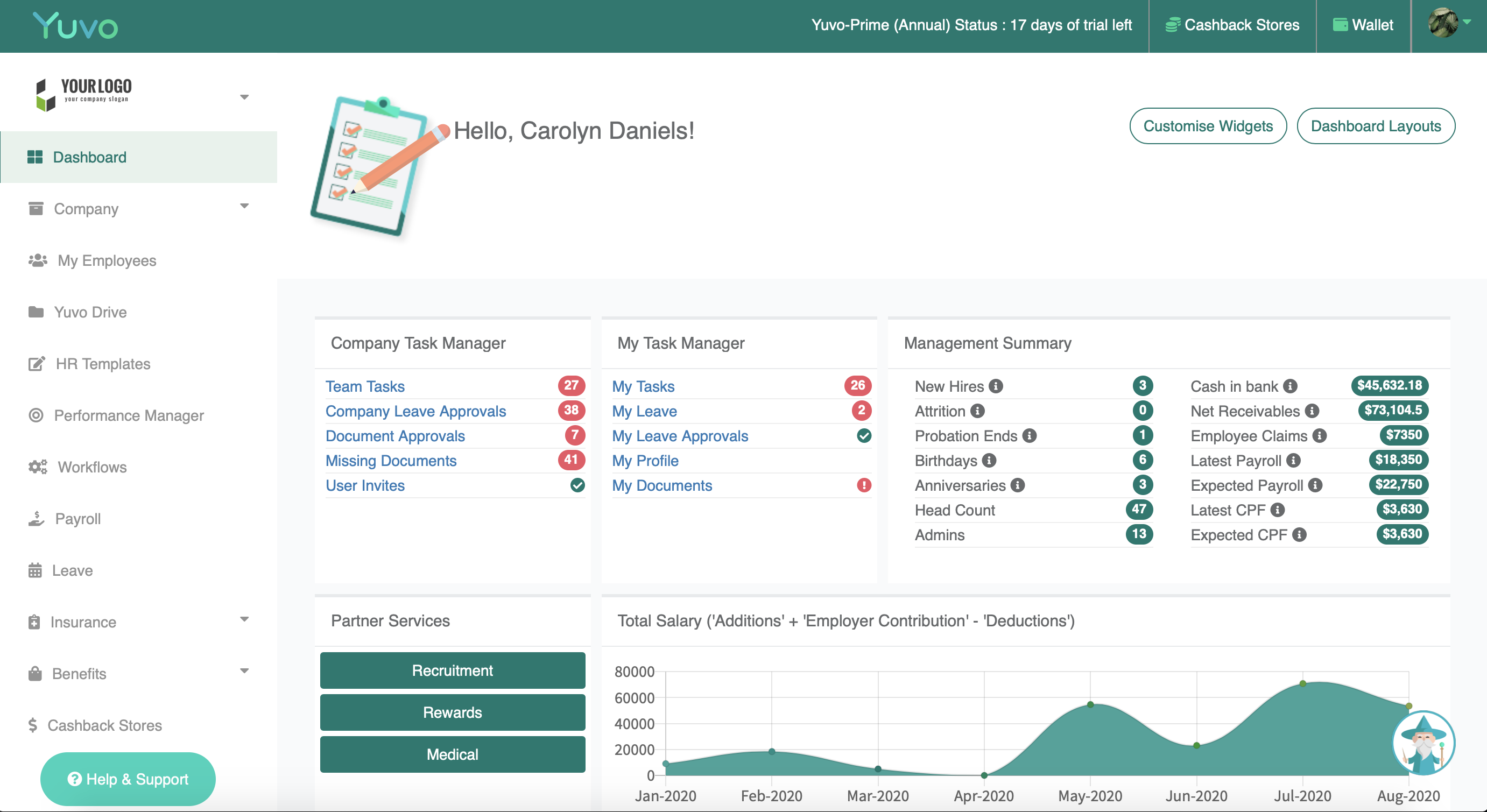Click the info icon beside New Hires
The width and height of the screenshot is (1487, 812).
(996, 386)
